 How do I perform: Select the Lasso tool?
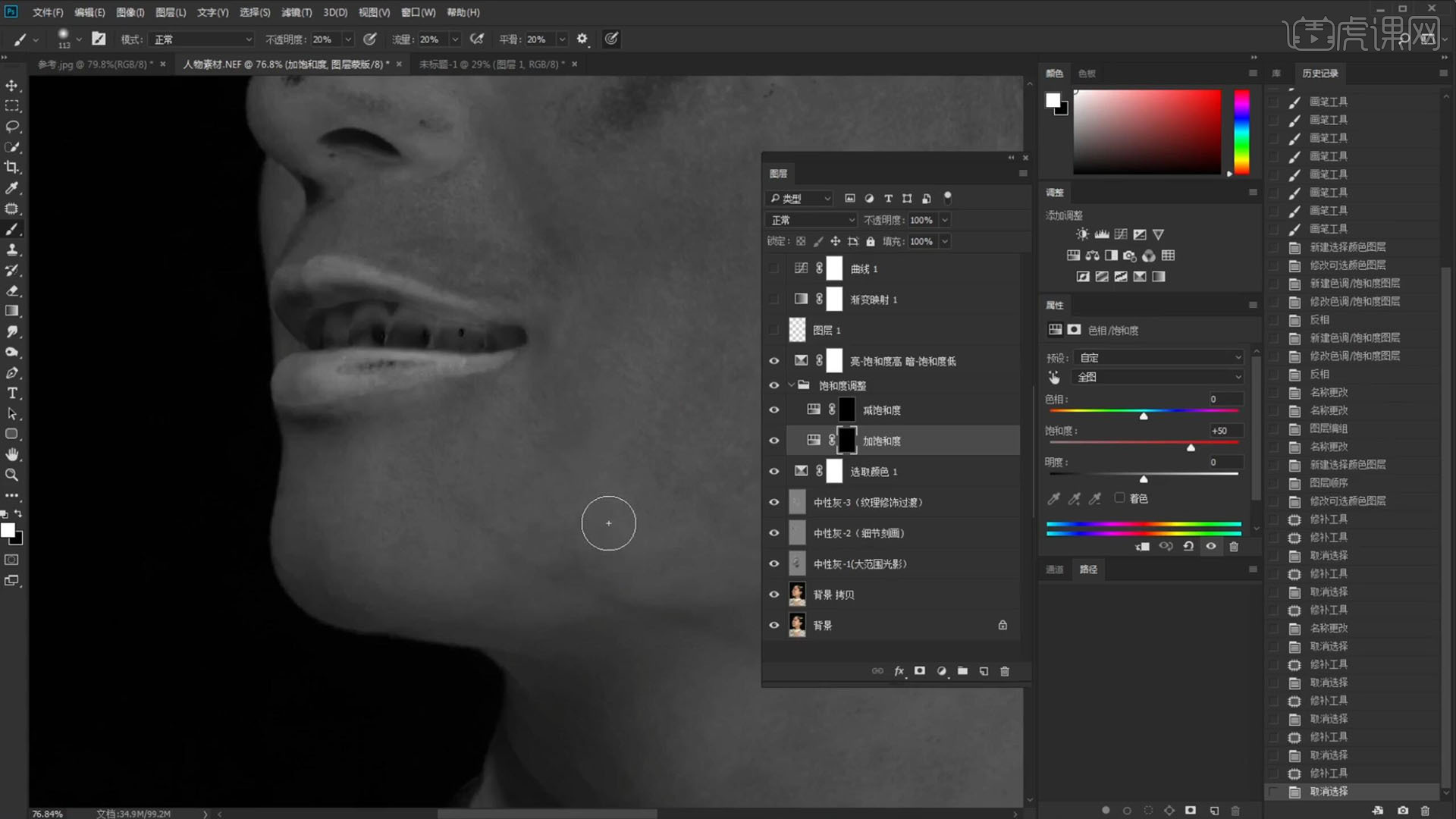pos(12,127)
